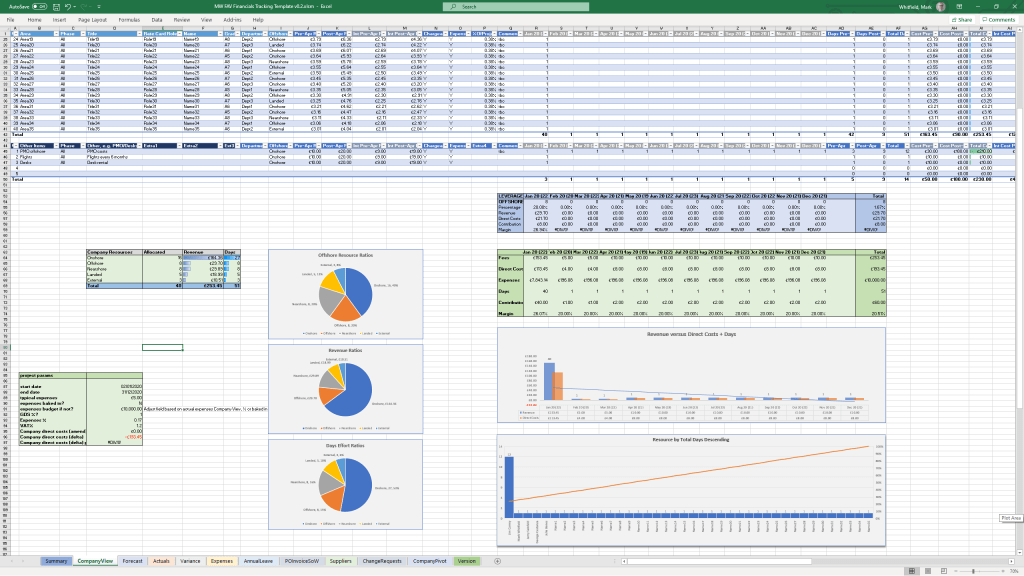Click the Save icon in Quick Access Toolbar
This screenshot has width=1024, height=576.
56,6
